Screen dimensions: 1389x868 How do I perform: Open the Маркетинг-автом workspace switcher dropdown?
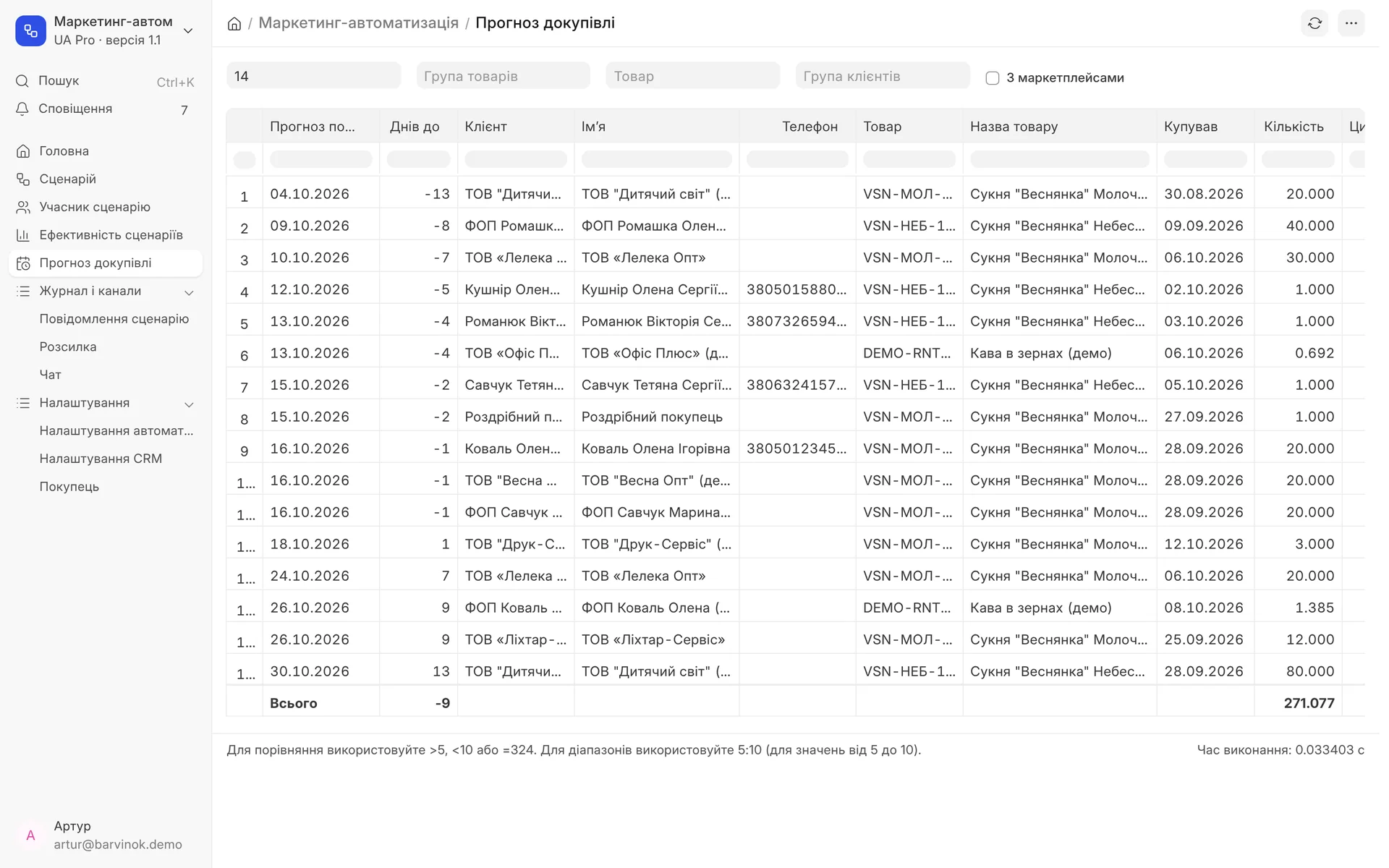[x=188, y=30]
